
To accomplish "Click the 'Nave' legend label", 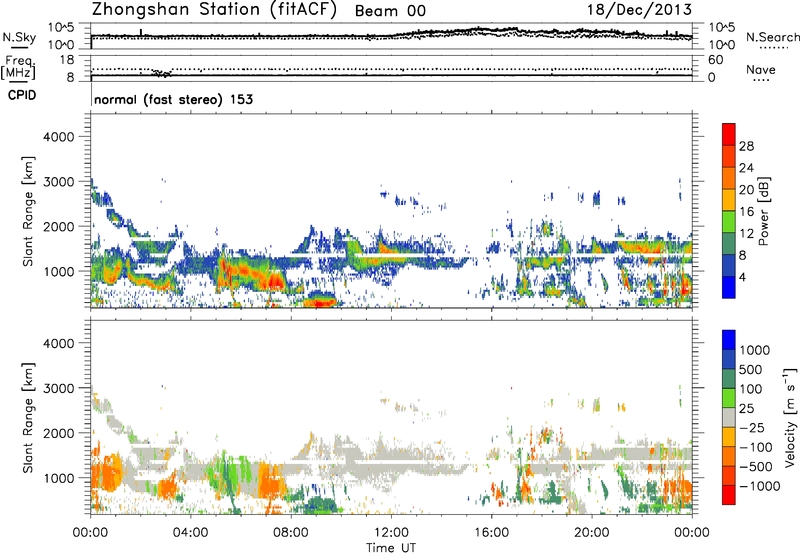I will coord(760,69).
